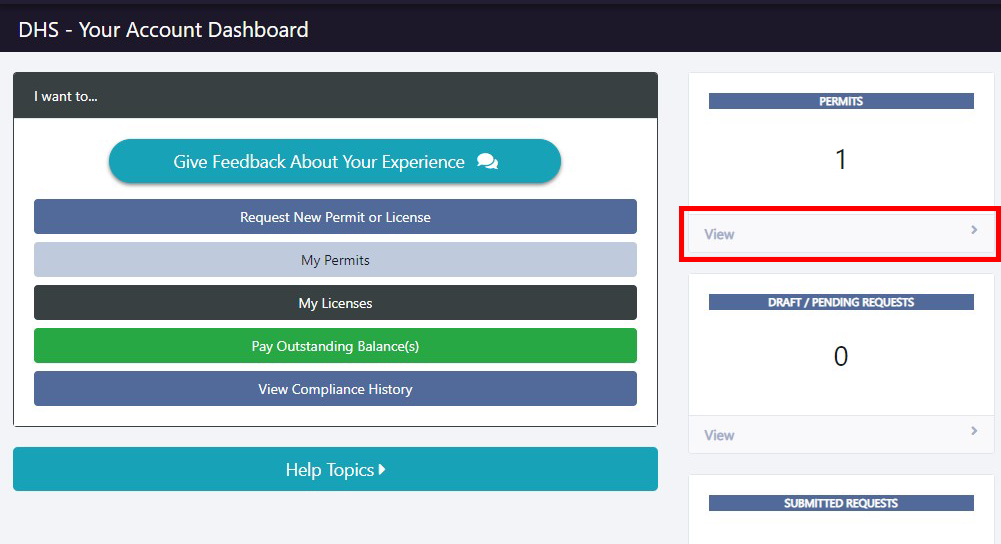The height and width of the screenshot is (544, 1001).
Task: Click the DRAFT / PENDING REQUESTS header
Action: coord(841,302)
